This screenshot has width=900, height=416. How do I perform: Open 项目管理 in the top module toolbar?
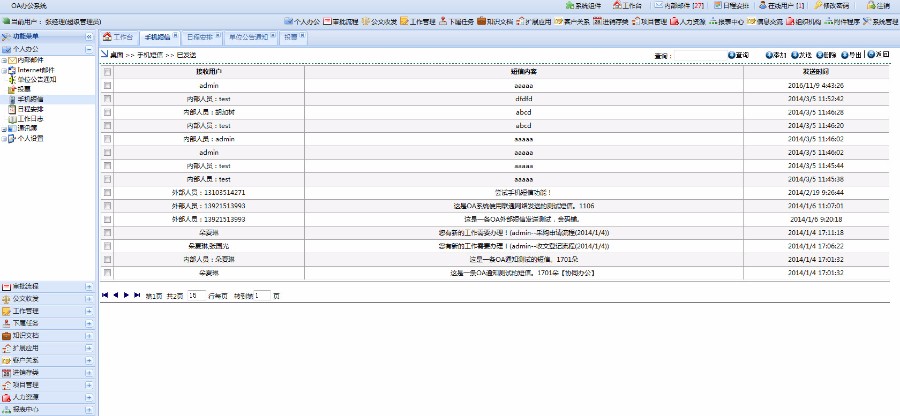(x=650, y=21)
